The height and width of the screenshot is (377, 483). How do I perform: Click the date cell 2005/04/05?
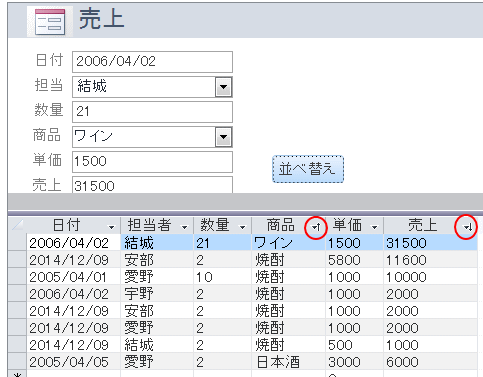pyautogui.click(x=73, y=362)
